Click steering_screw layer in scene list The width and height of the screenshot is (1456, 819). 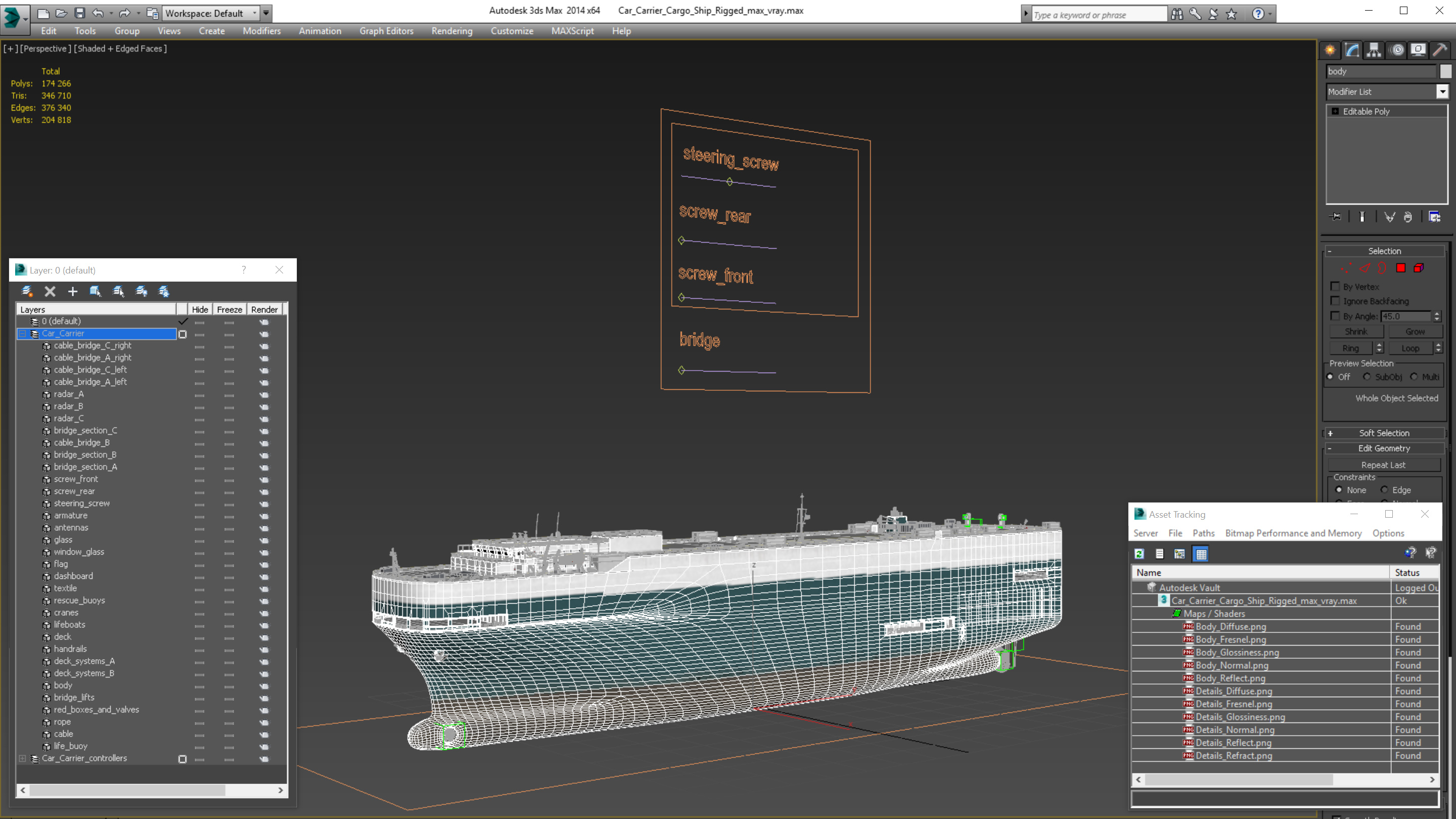82,503
